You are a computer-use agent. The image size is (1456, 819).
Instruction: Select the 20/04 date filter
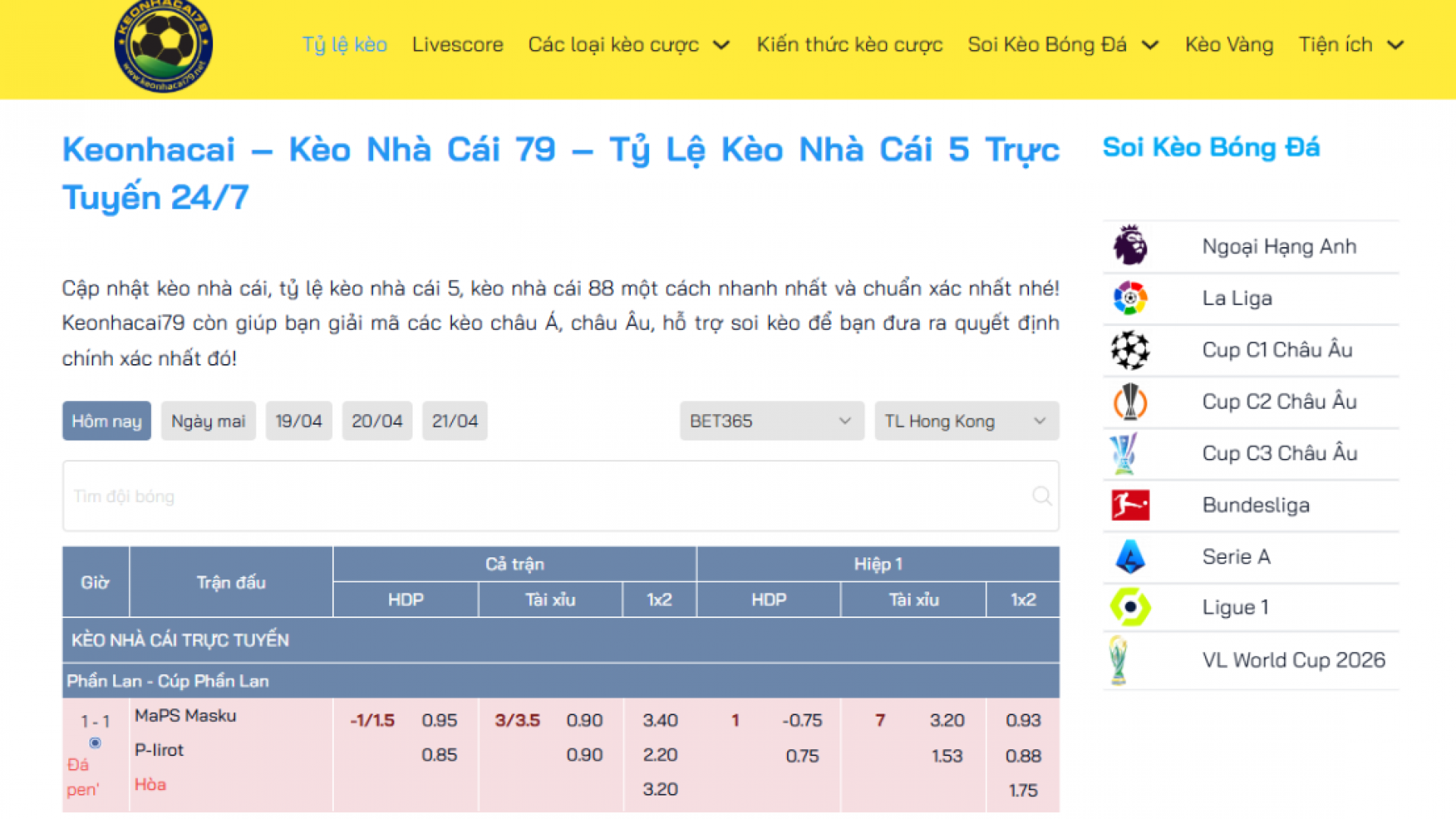click(377, 421)
